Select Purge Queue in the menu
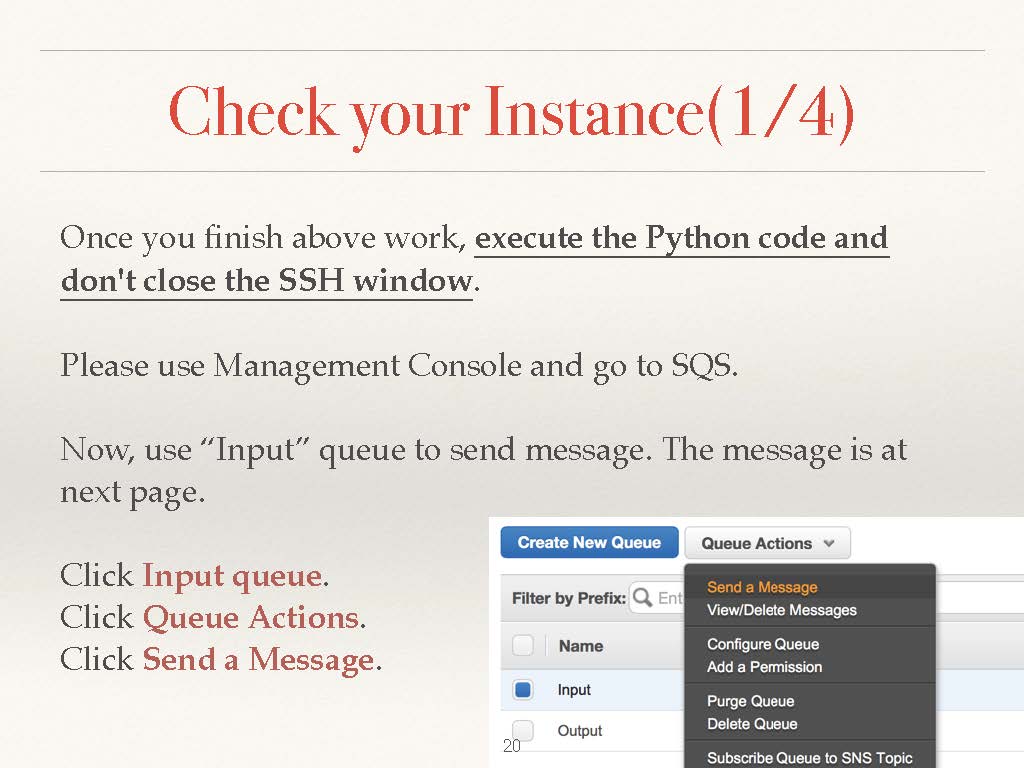 point(750,701)
